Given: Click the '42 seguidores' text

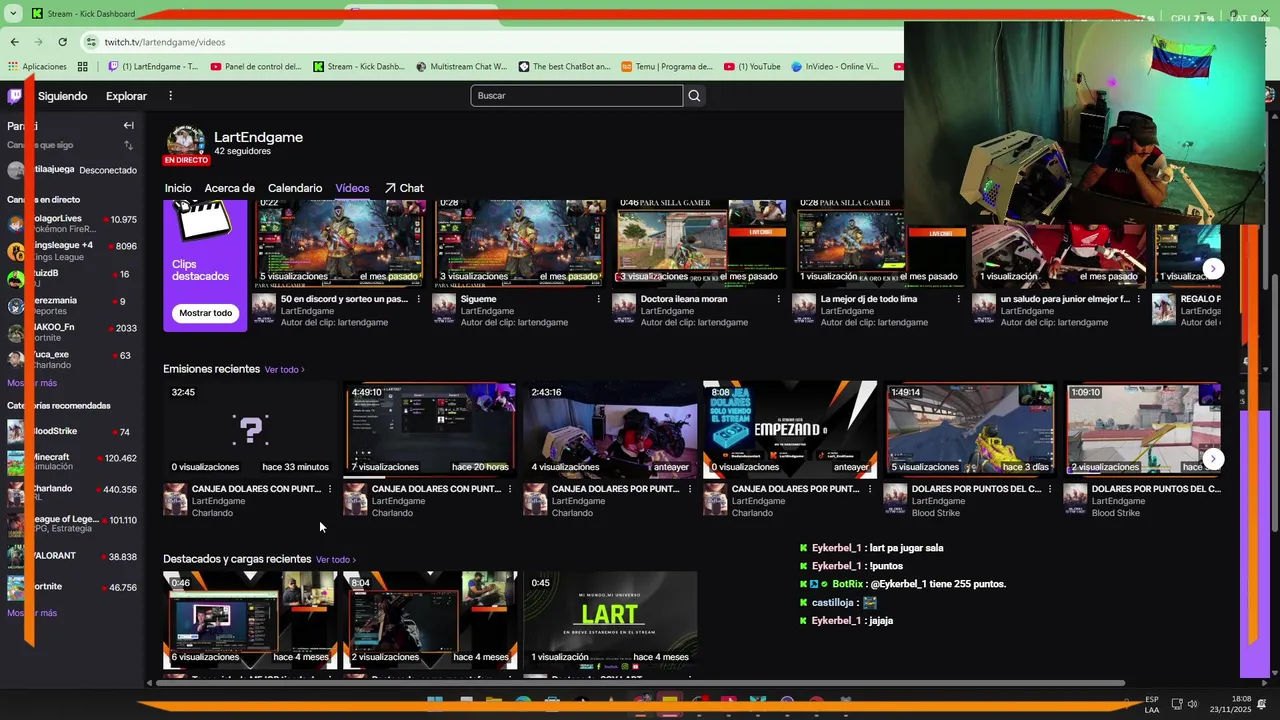Looking at the screenshot, I should pos(242,152).
